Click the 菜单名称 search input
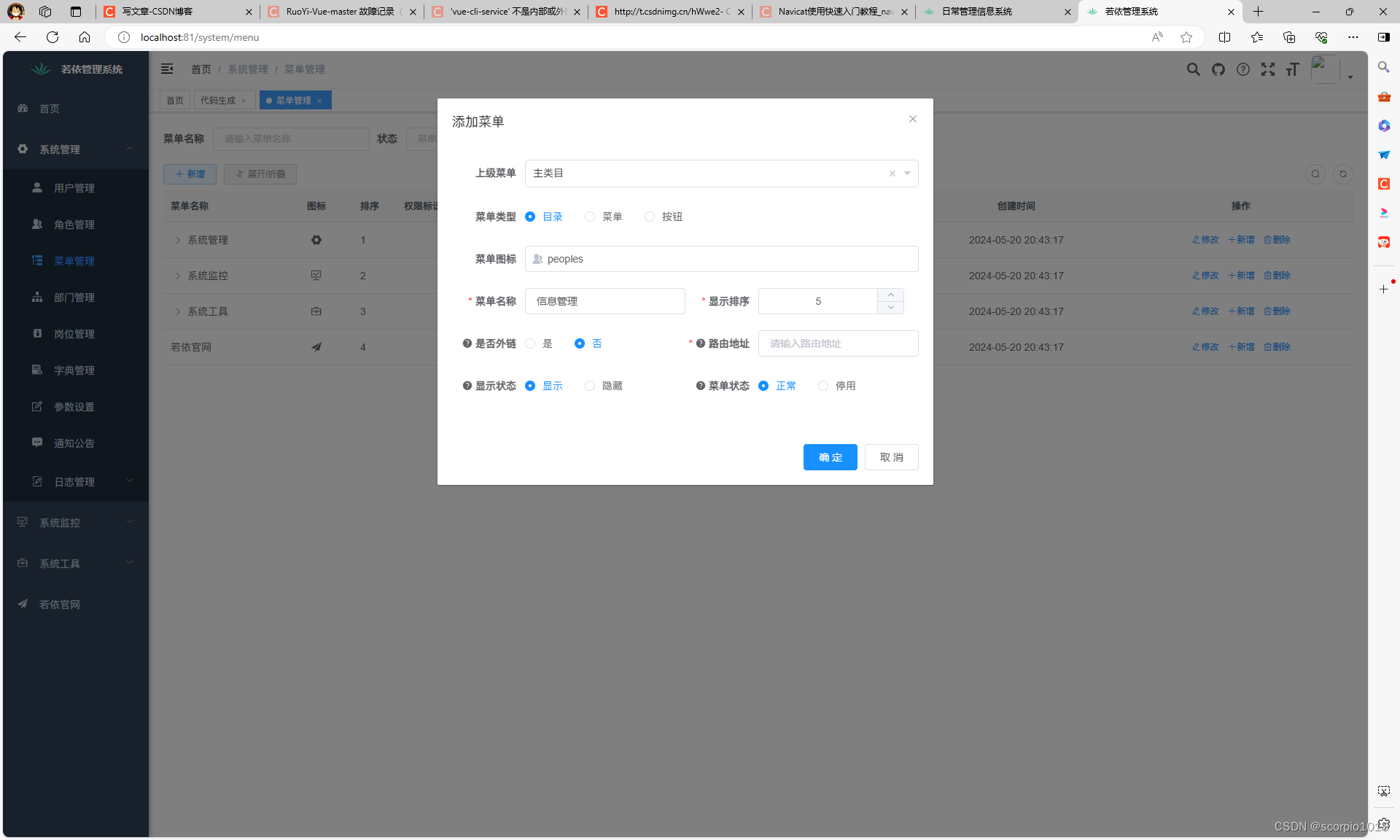The image size is (1400, 840). [x=291, y=139]
